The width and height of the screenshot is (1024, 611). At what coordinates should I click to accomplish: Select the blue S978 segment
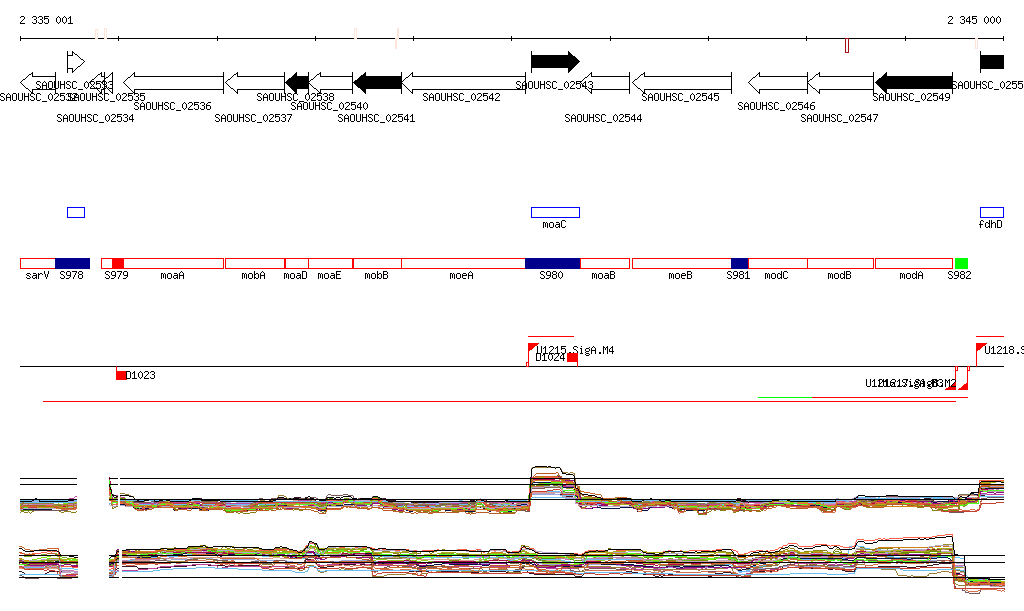(72, 263)
